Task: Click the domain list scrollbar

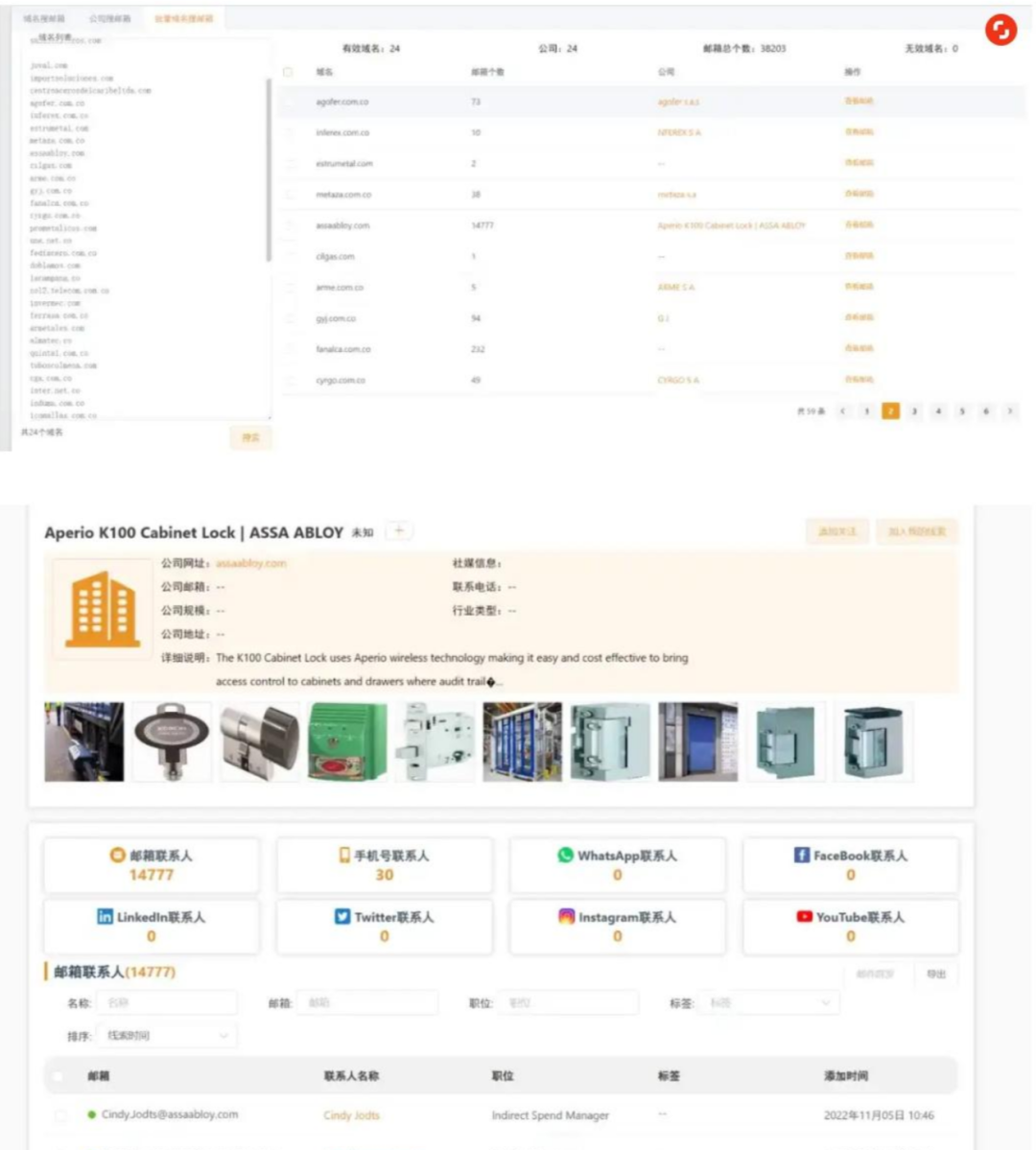Action: tap(269, 170)
